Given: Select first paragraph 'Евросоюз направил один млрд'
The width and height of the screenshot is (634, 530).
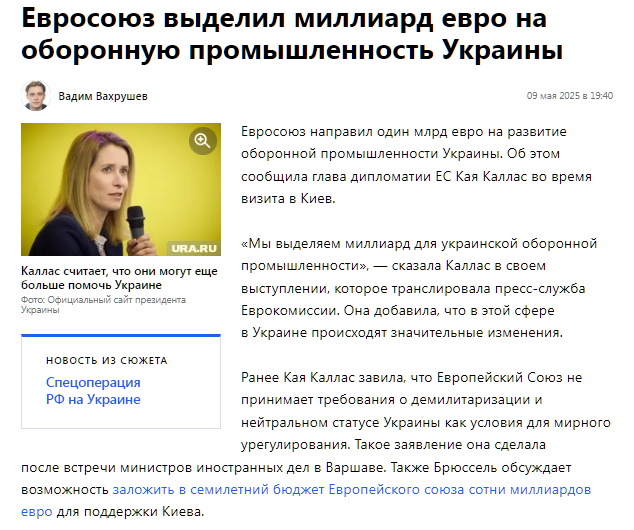Looking at the screenshot, I should pos(416,165).
